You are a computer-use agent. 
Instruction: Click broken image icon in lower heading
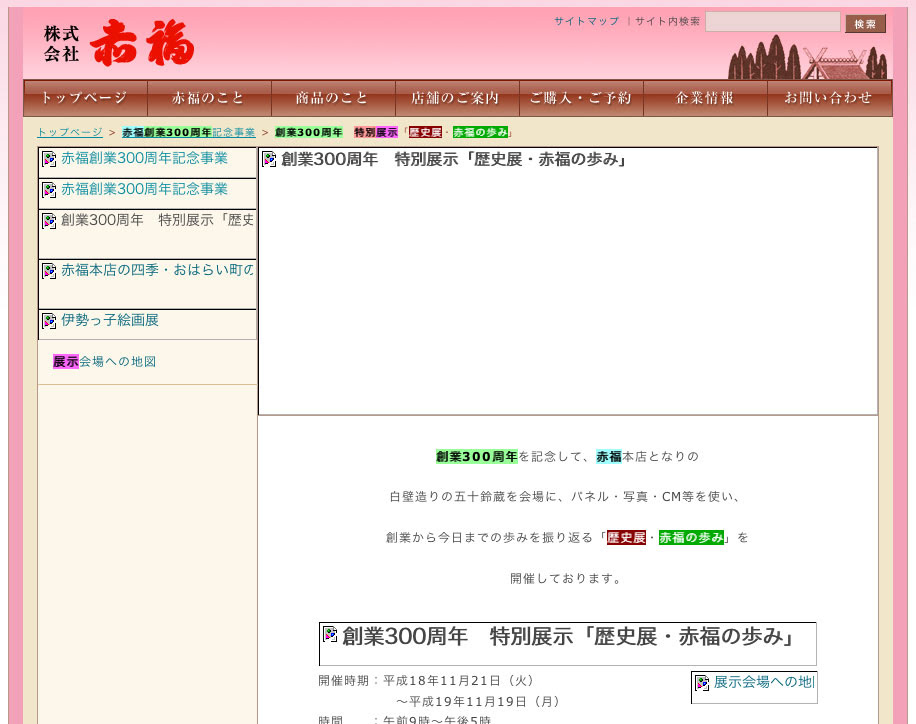pos(330,635)
